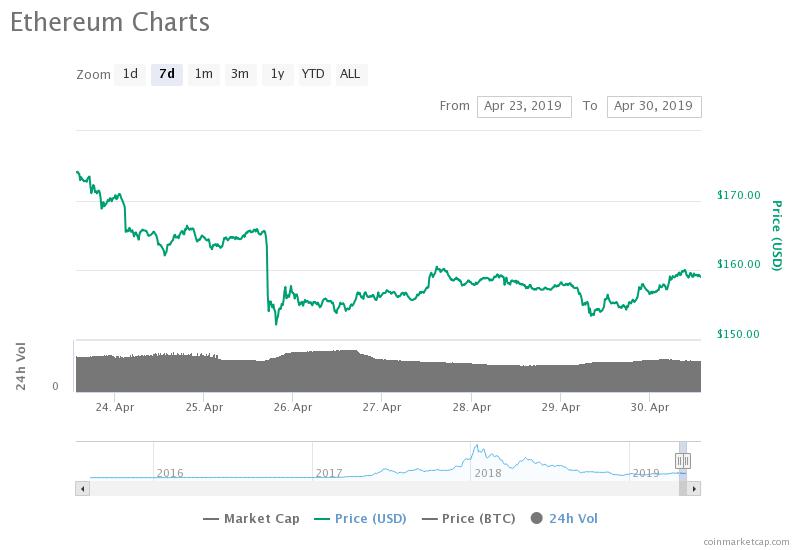Toggle the Price (BTC) series
The image size is (800, 550).
[469, 519]
